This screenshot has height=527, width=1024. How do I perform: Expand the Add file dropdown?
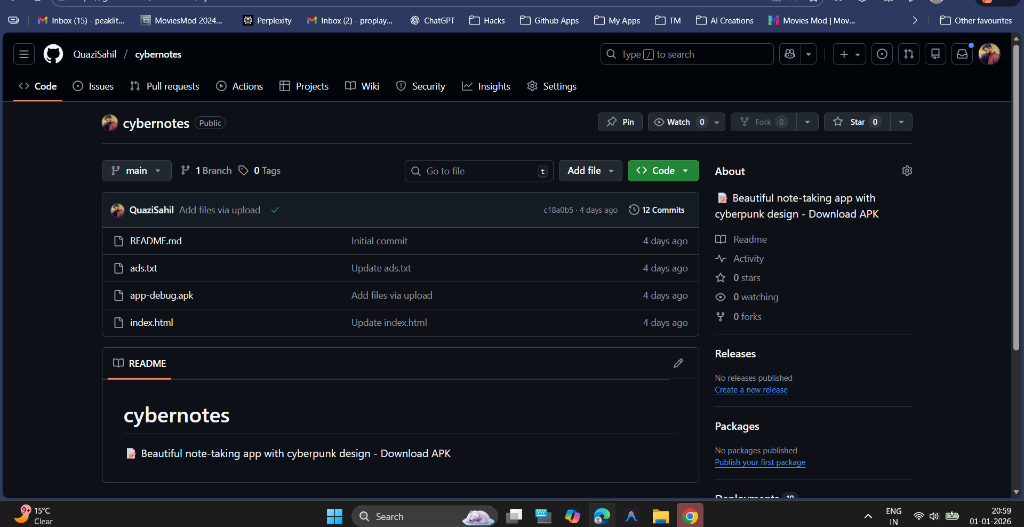pos(590,171)
